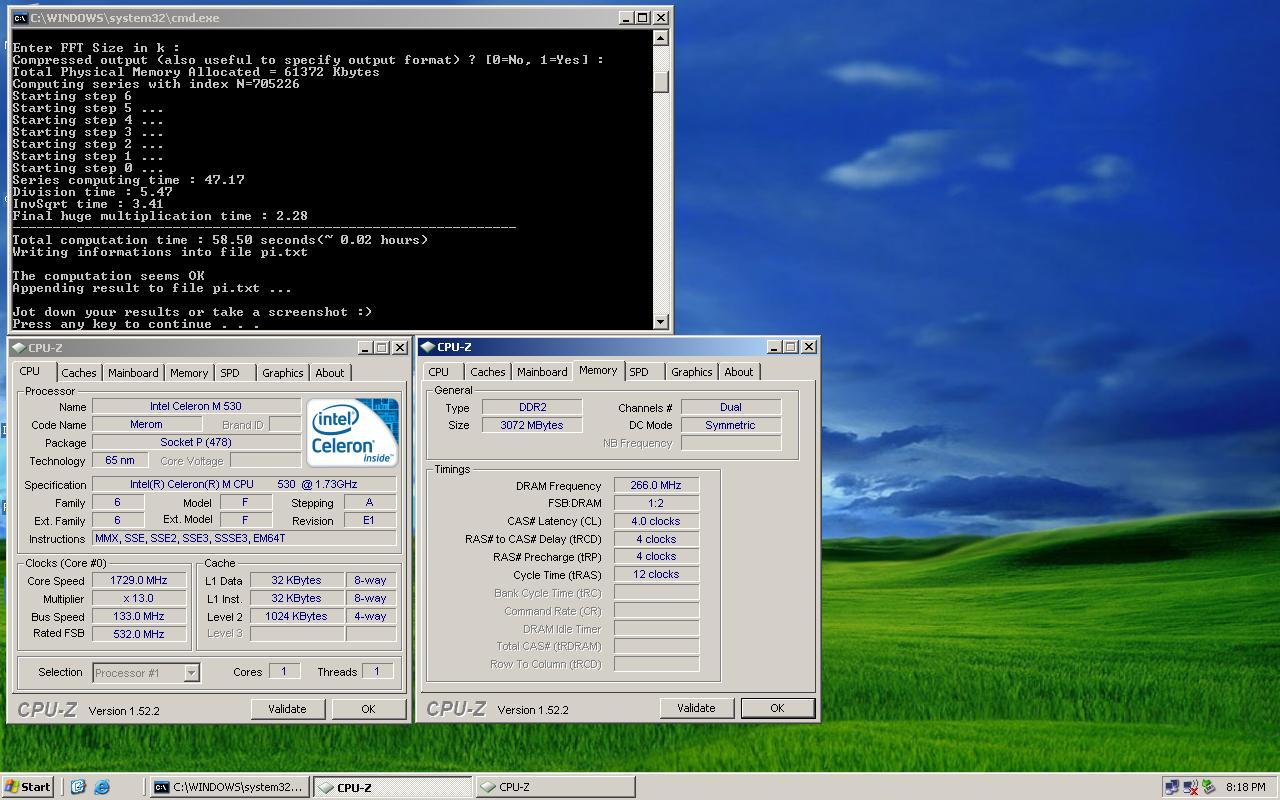Screen dimensions: 1280x800
Task: Click Validate in the left CPU-Z window
Action: tap(287, 709)
